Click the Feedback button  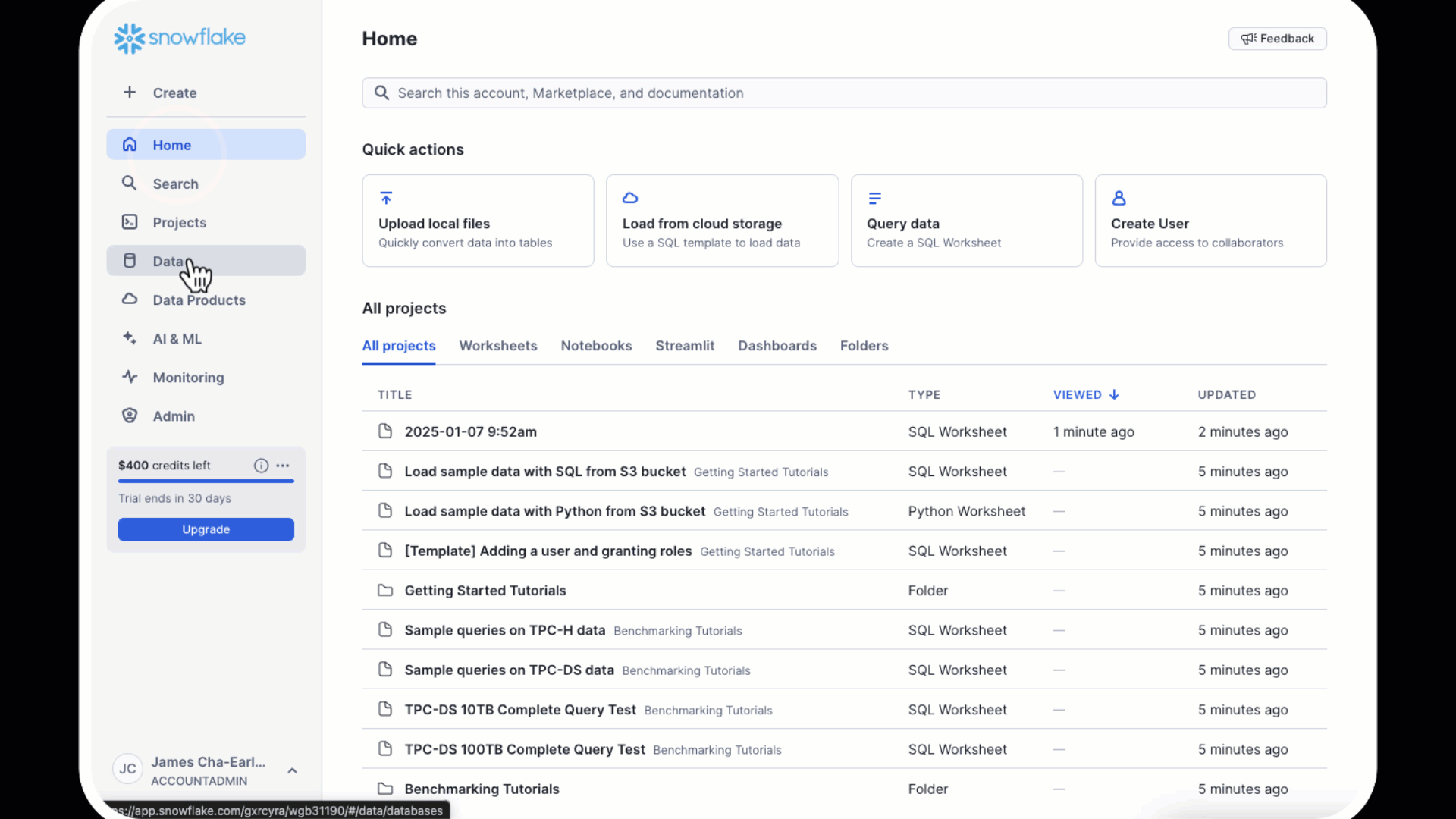1277,39
